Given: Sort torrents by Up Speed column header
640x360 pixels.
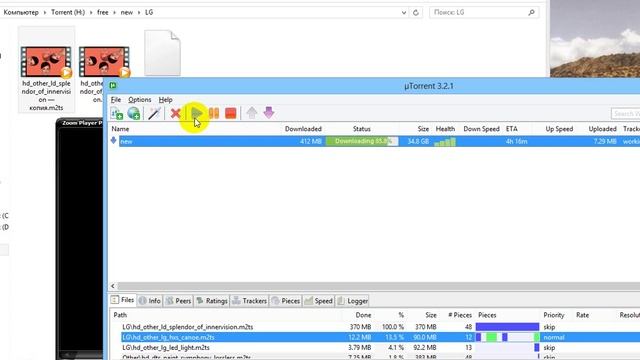Looking at the screenshot, I should pyautogui.click(x=559, y=129).
